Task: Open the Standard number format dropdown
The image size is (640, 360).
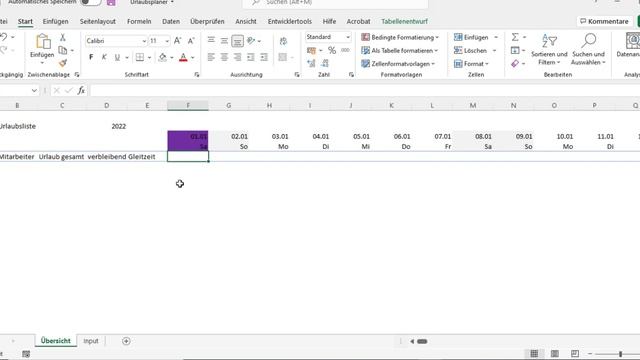Action: pos(348,37)
